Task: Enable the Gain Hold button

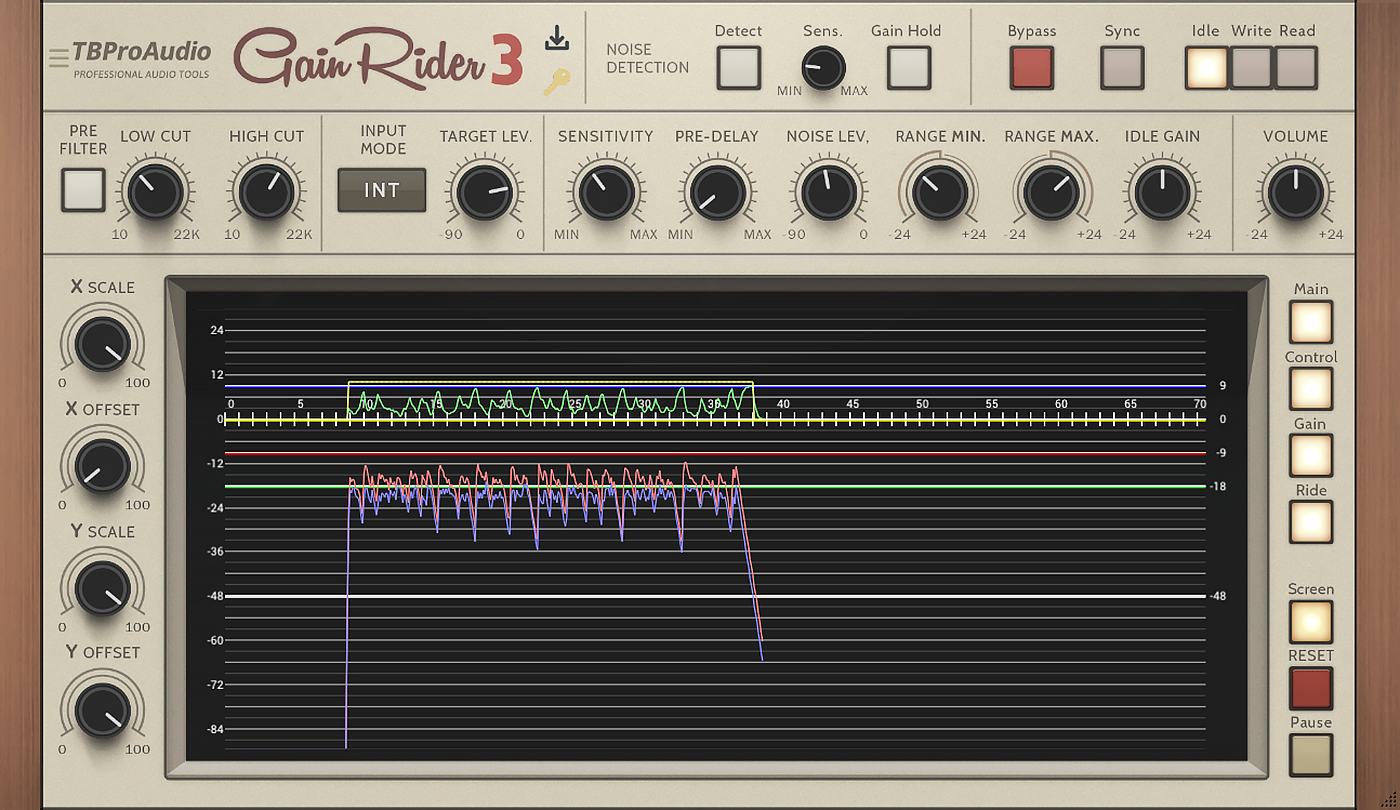Action: 908,68
